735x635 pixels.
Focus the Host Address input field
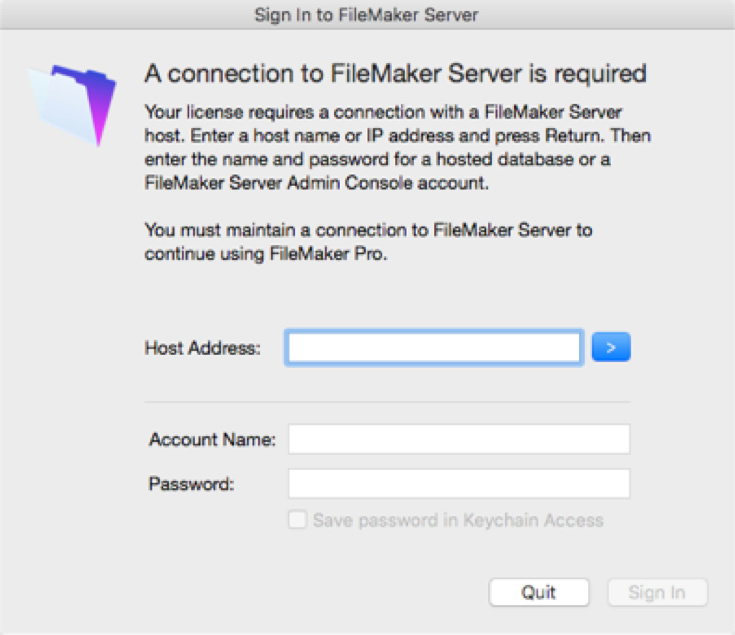434,347
